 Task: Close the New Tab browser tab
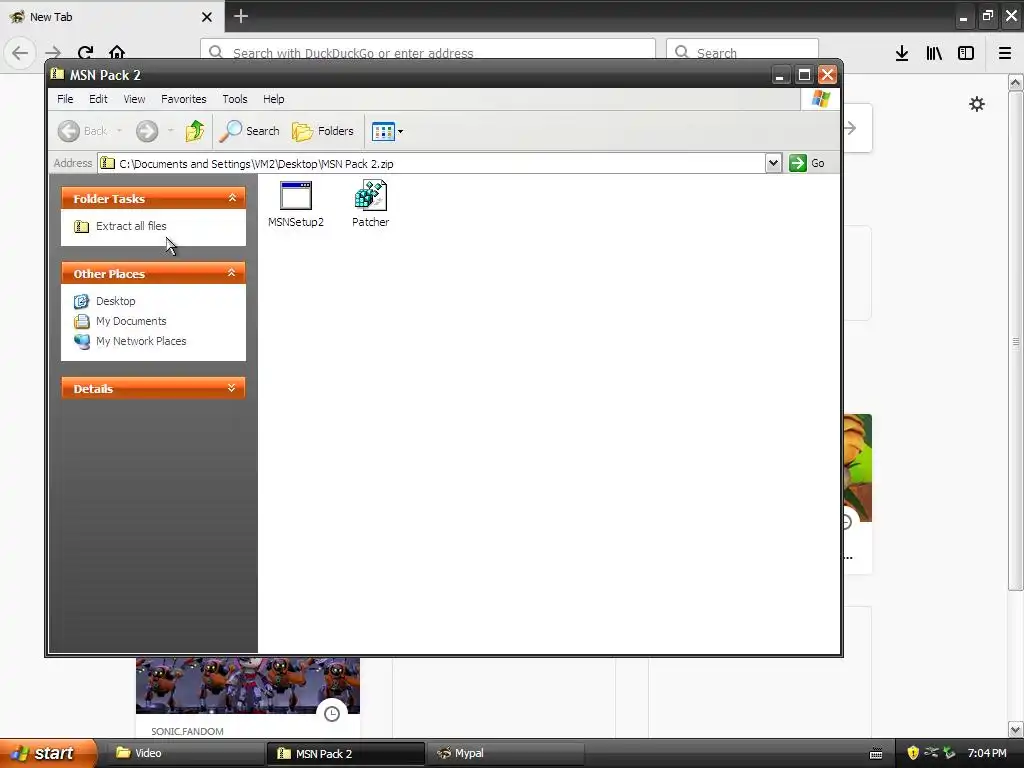[207, 17]
